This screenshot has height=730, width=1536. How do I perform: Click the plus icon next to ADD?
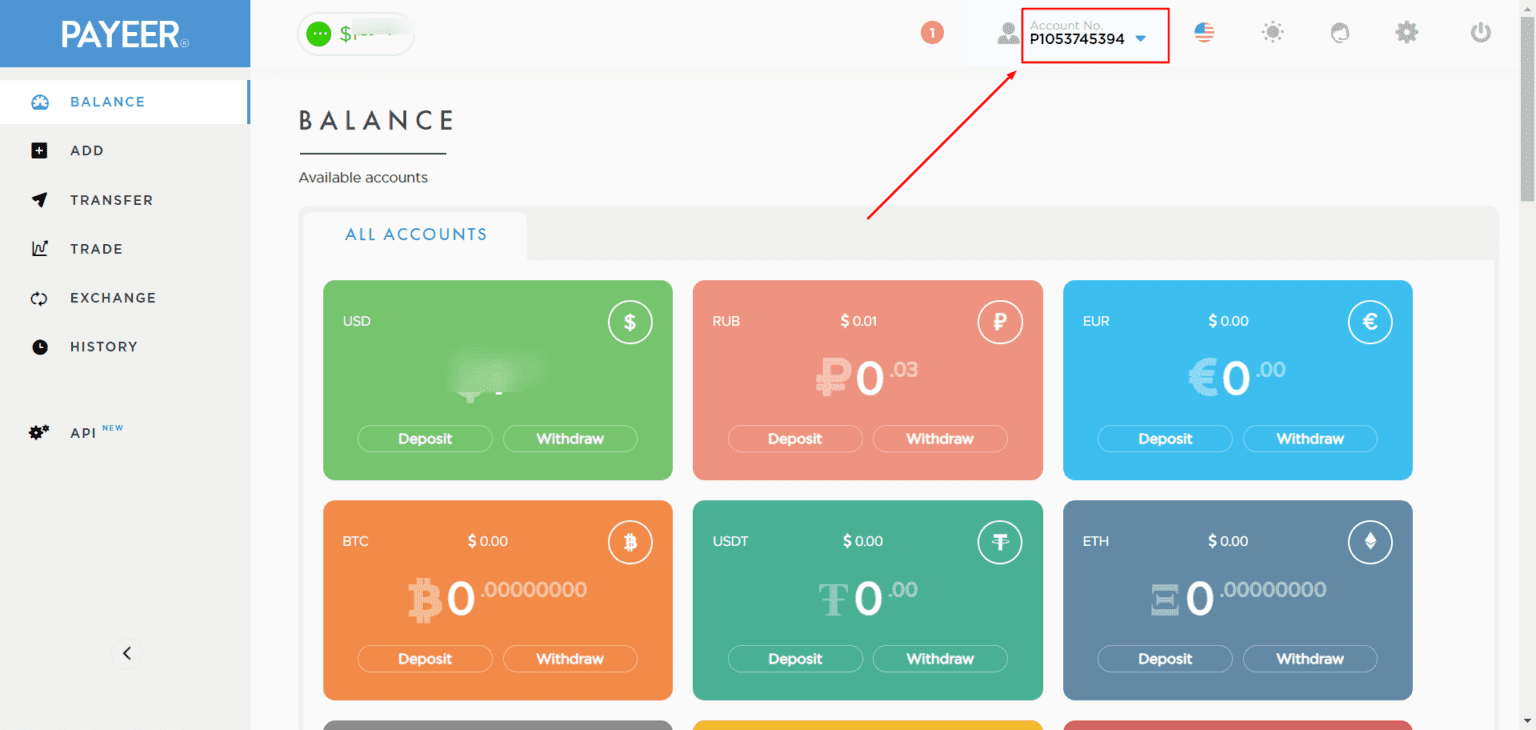(x=40, y=150)
